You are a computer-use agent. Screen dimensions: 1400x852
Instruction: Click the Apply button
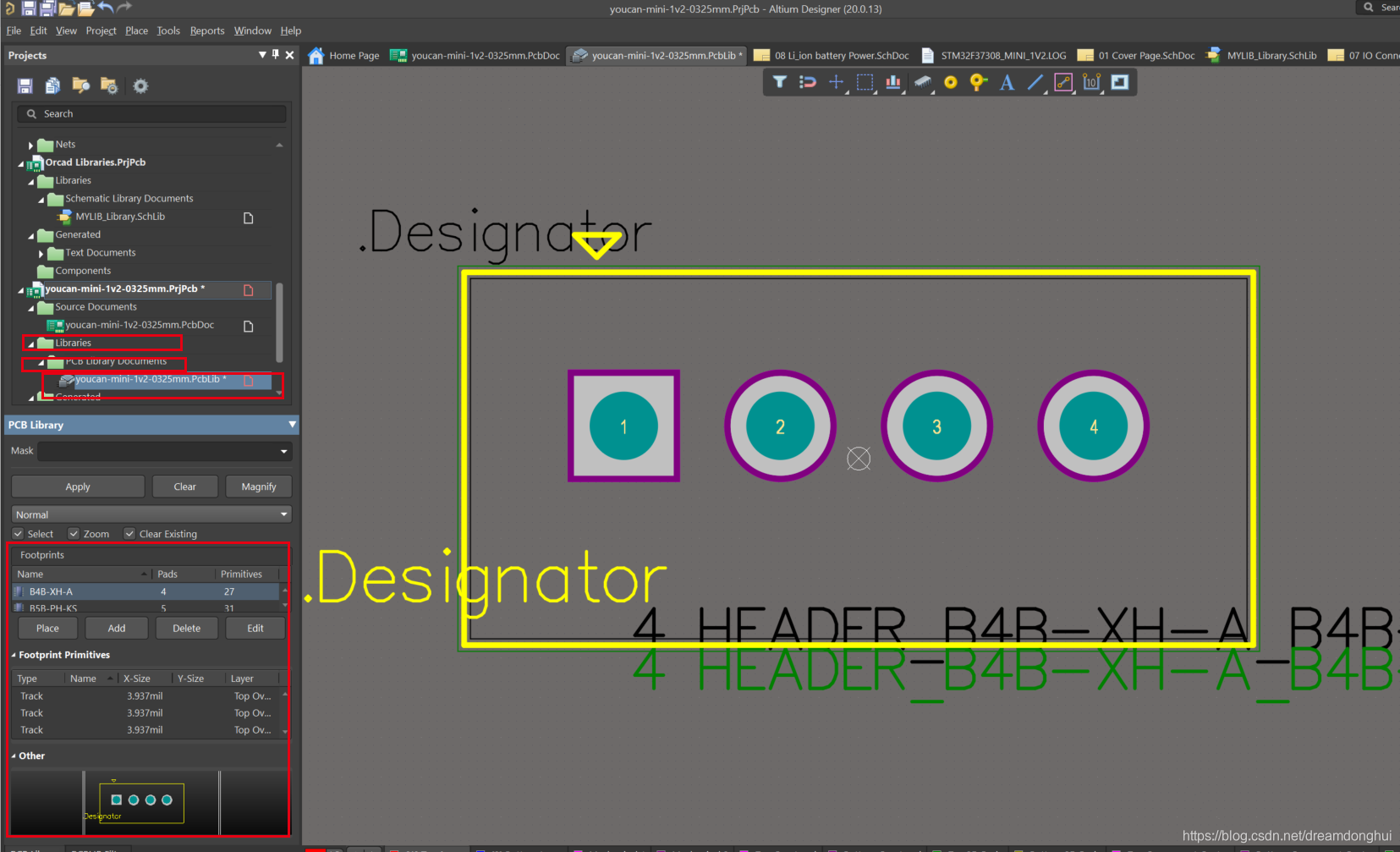coord(78,486)
